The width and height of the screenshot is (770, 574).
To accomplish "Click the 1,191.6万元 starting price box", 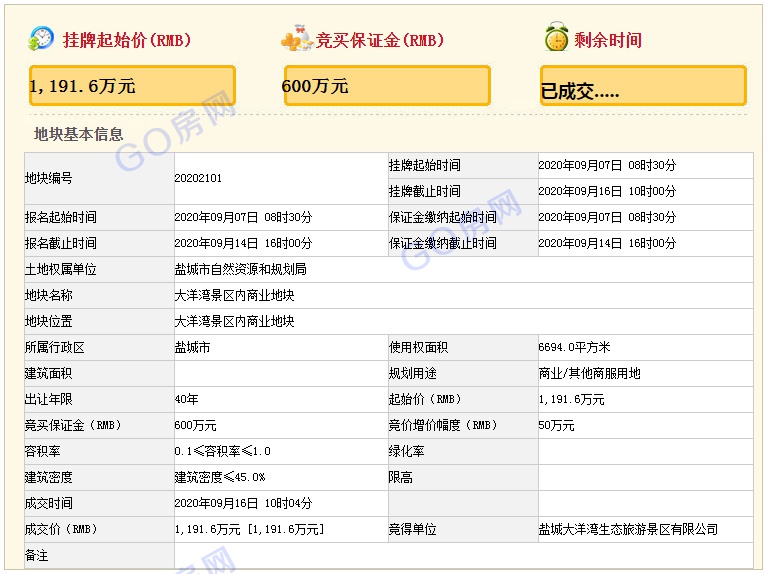I will (x=132, y=86).
